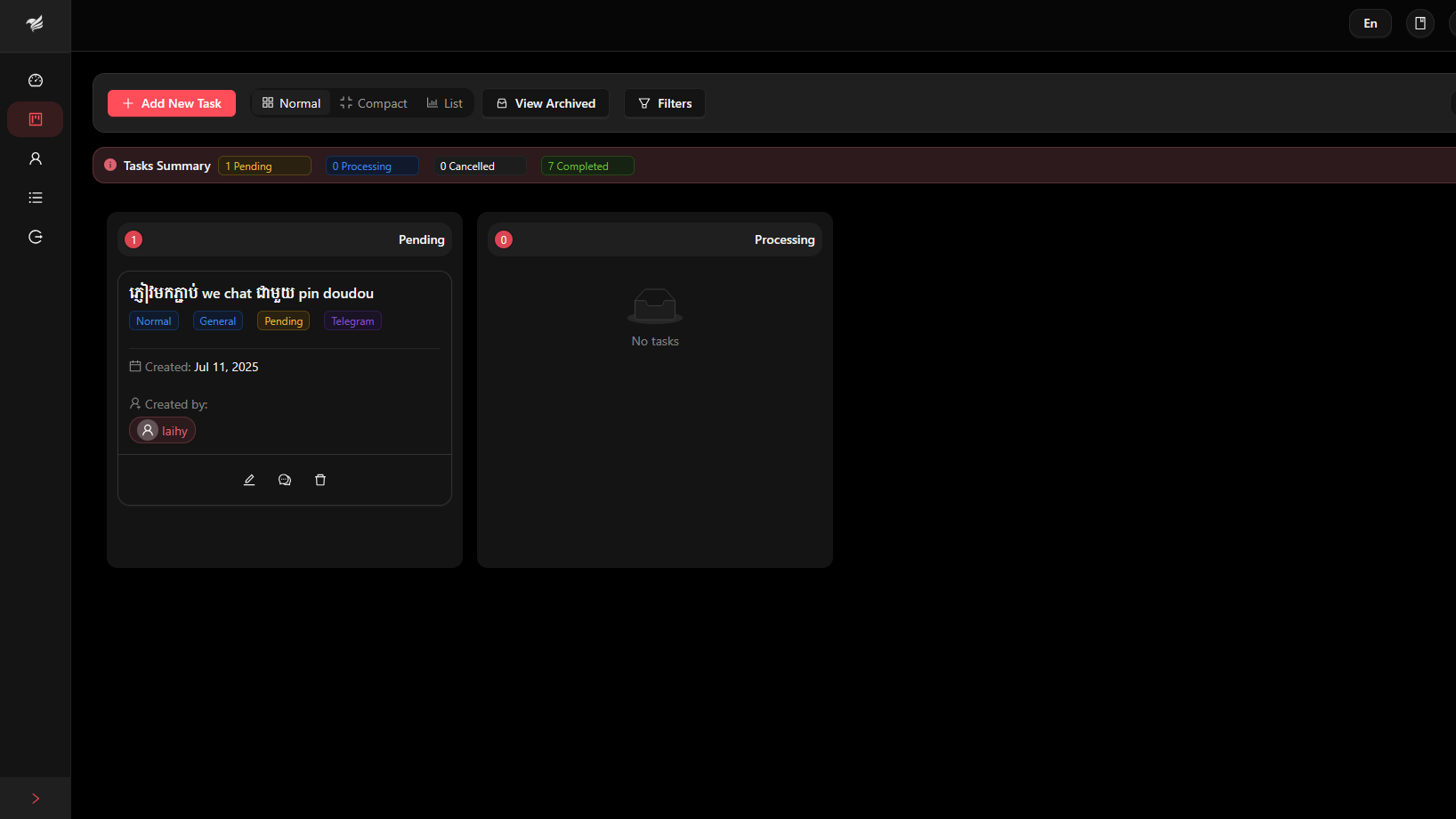
Task: Select the 1 Pending summary badge
Action: click(264, 166)
